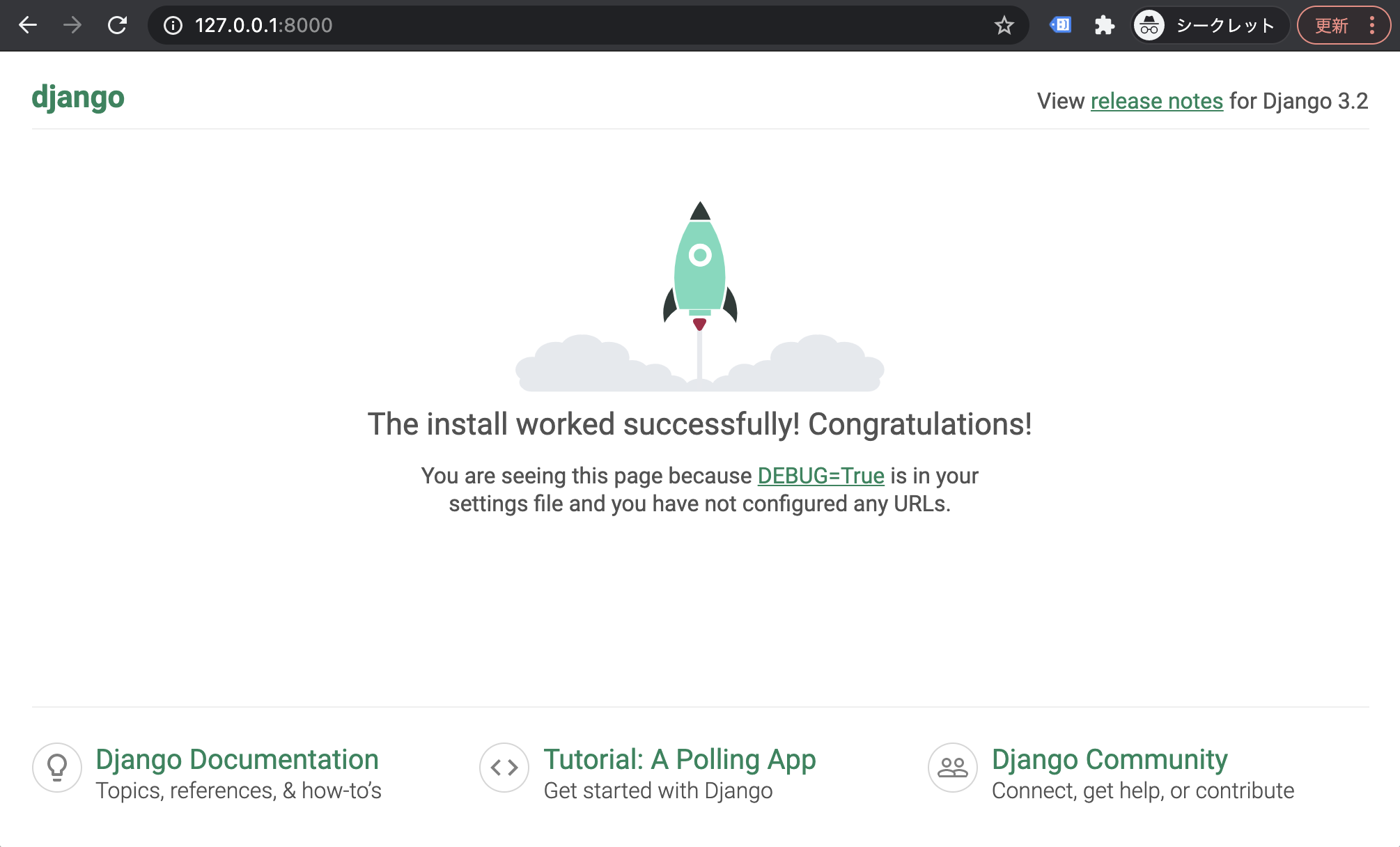Reload the page with the refresh icon
Image resolution: width=1400 pixels, height=847 pixels.
pyautogui.click(x=117, y=26)
